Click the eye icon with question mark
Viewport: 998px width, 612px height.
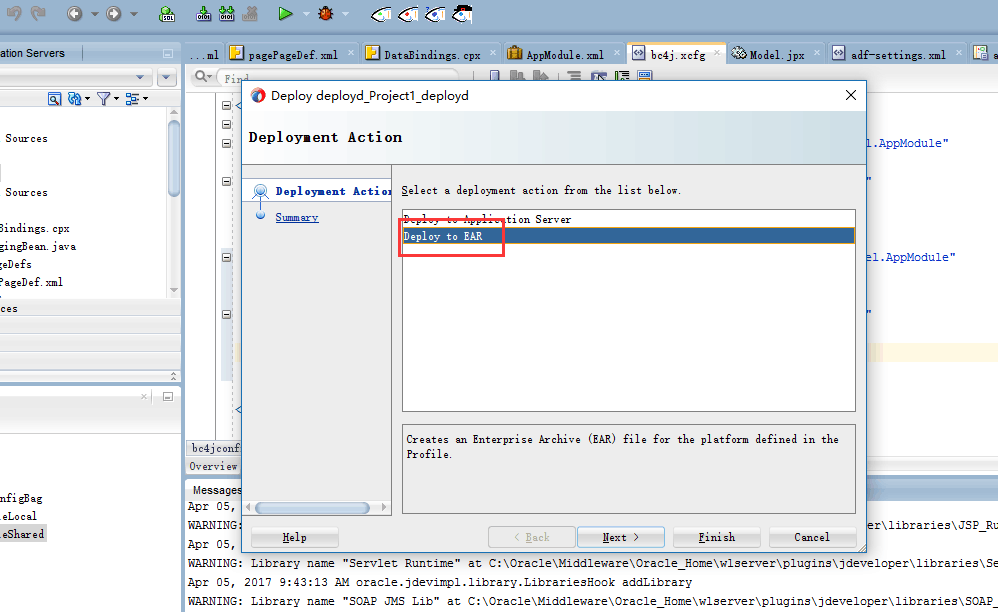click(435, 14)
